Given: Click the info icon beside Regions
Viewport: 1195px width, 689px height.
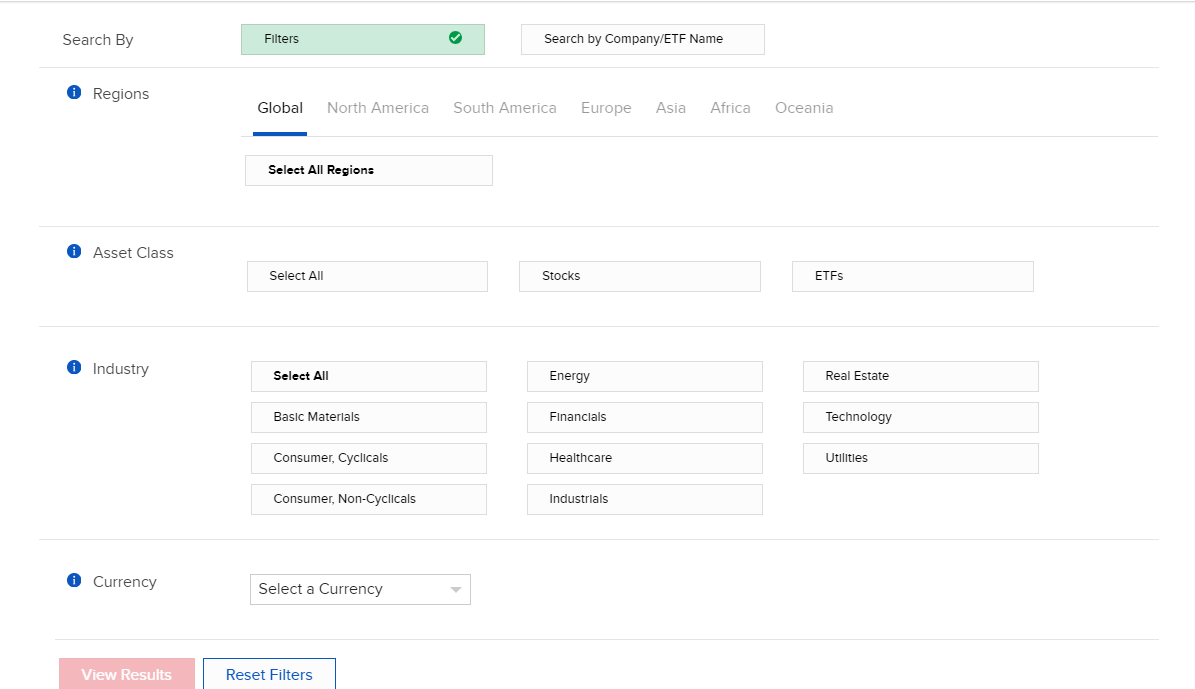Looking at the screenshot, I should click(x=73, y=93).
